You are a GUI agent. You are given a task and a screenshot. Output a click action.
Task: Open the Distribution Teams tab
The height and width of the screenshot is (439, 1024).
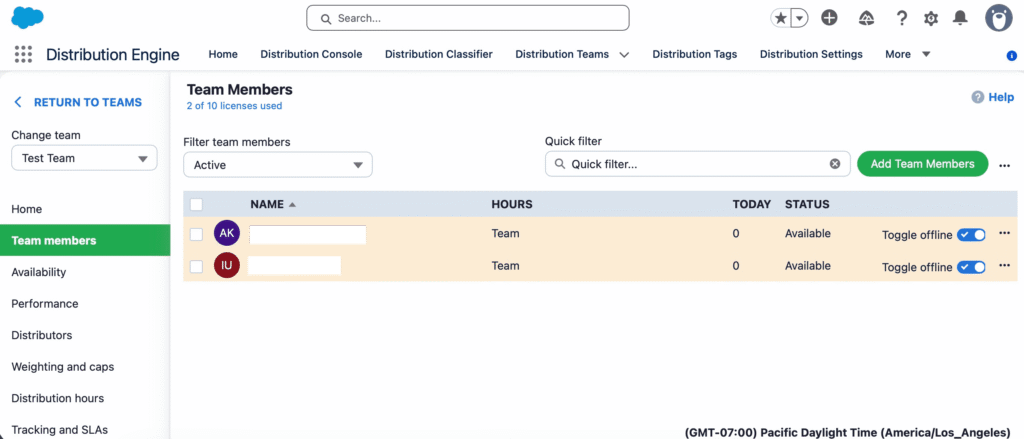click(562, 54)
